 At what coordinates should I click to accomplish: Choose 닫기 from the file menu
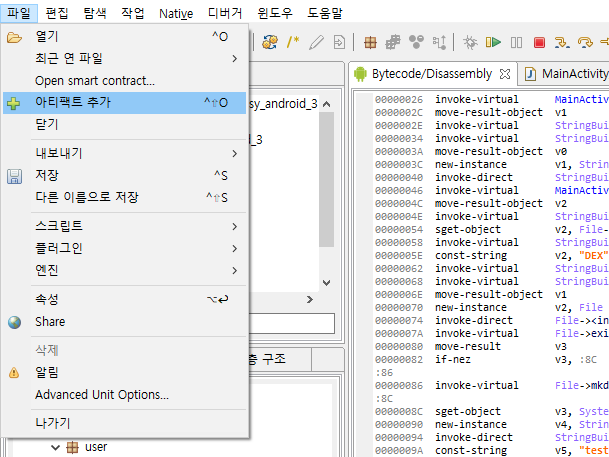pos(124,124)
